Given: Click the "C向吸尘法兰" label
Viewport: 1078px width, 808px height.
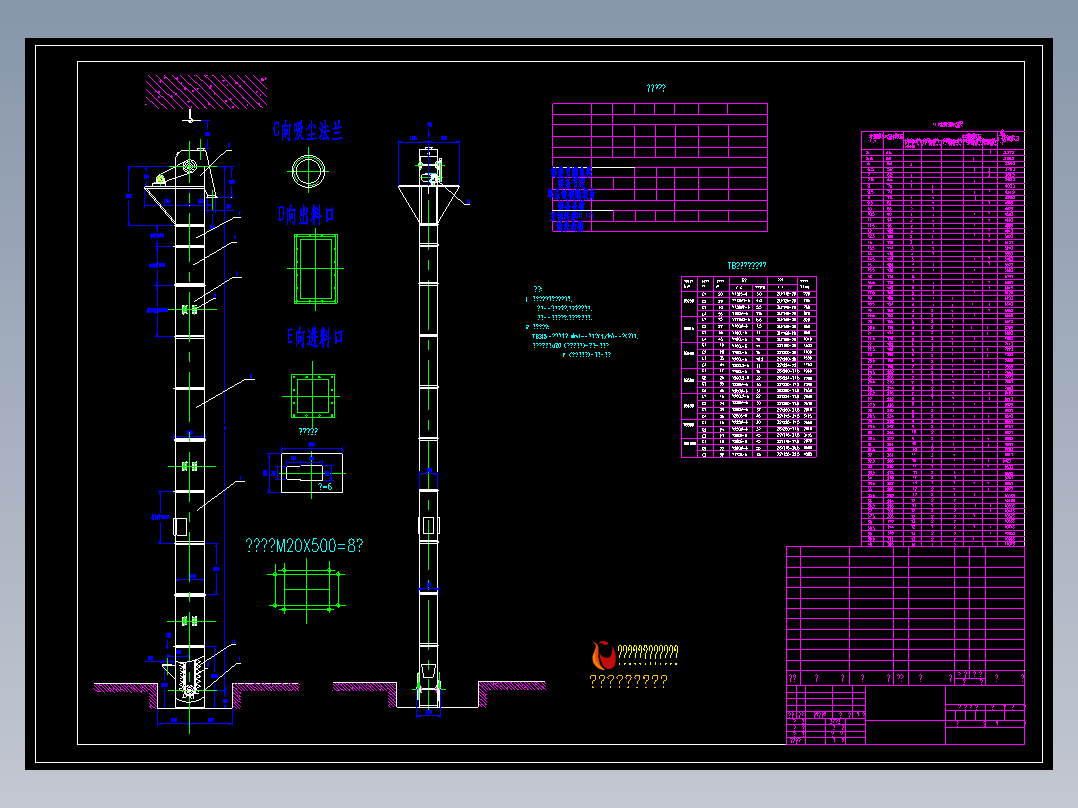Looking at the screenshot, I should [x=307, y=130].
